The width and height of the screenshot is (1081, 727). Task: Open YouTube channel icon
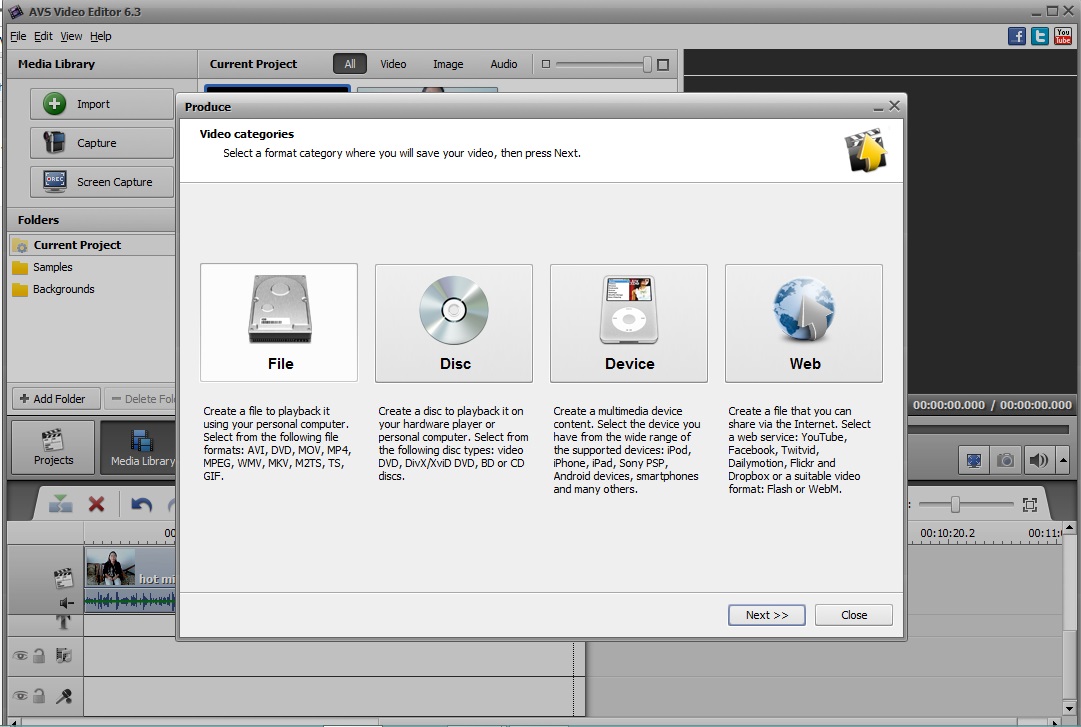pyautogui.click(x=1063, y=36)
